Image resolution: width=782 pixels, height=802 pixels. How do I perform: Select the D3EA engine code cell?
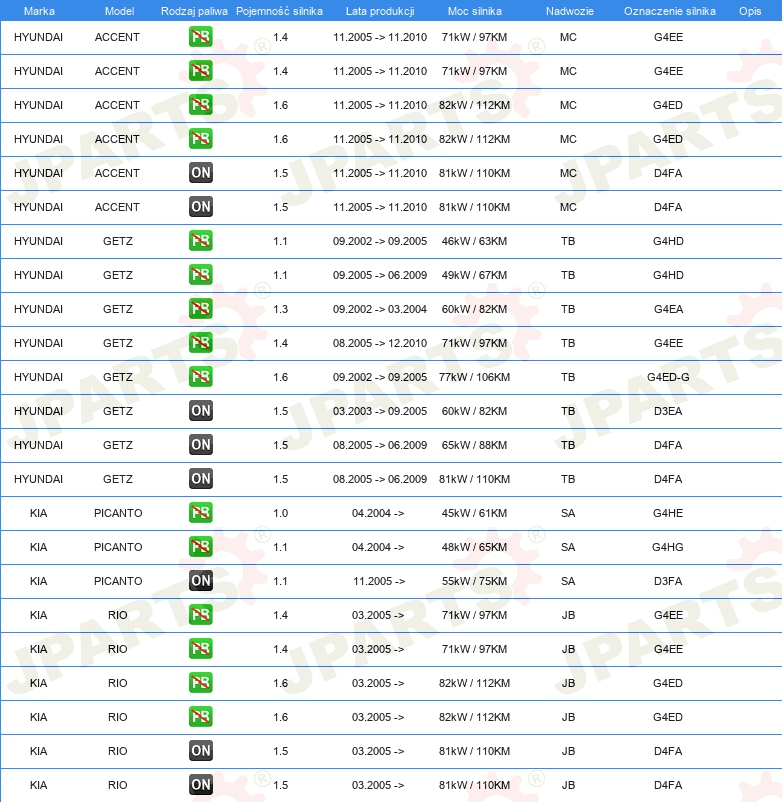[668, 411]
